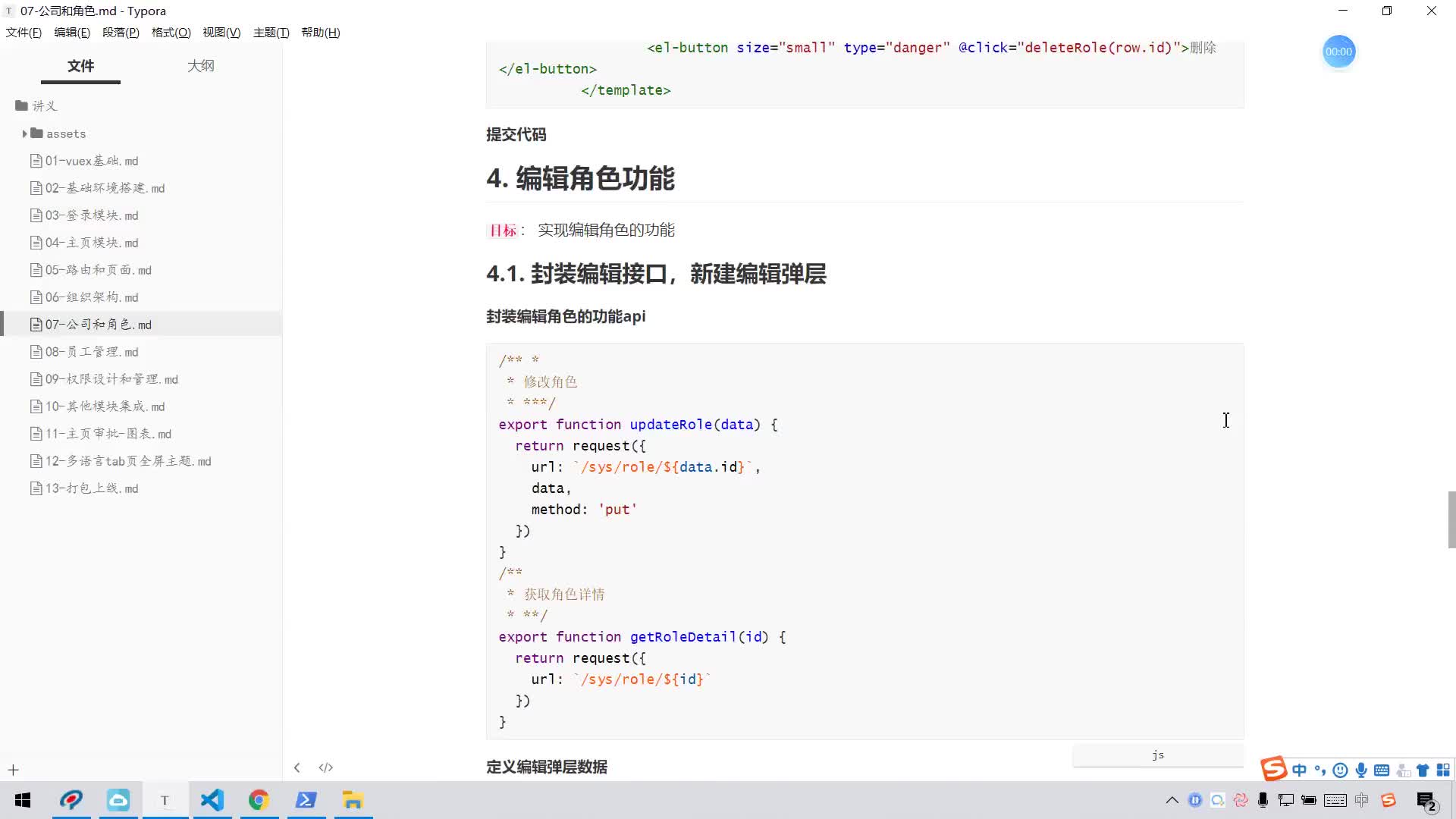Open Sogou soft keyboard icon

point(1382,770)
